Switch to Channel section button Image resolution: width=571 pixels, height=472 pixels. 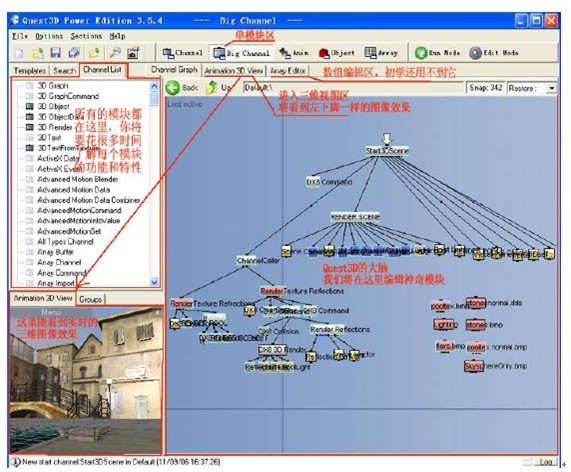click(182, 53)
